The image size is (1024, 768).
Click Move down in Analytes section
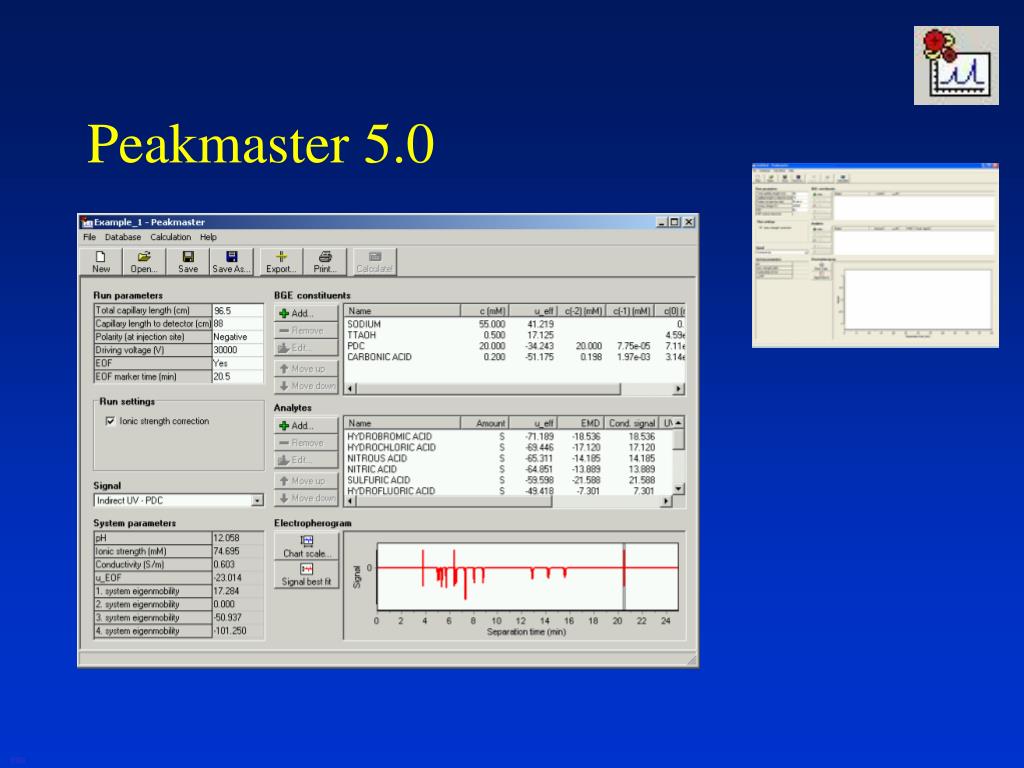point(306,498)
